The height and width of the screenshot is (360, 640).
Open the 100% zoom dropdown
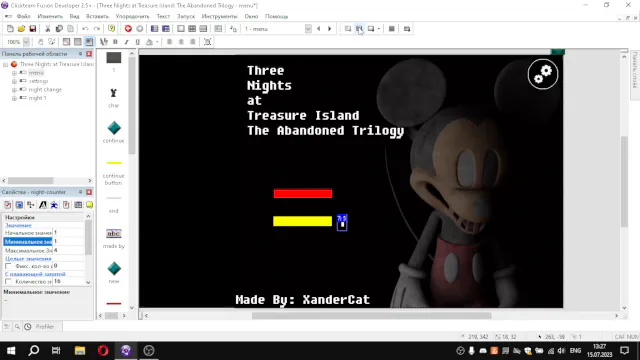tap(26, 42)
